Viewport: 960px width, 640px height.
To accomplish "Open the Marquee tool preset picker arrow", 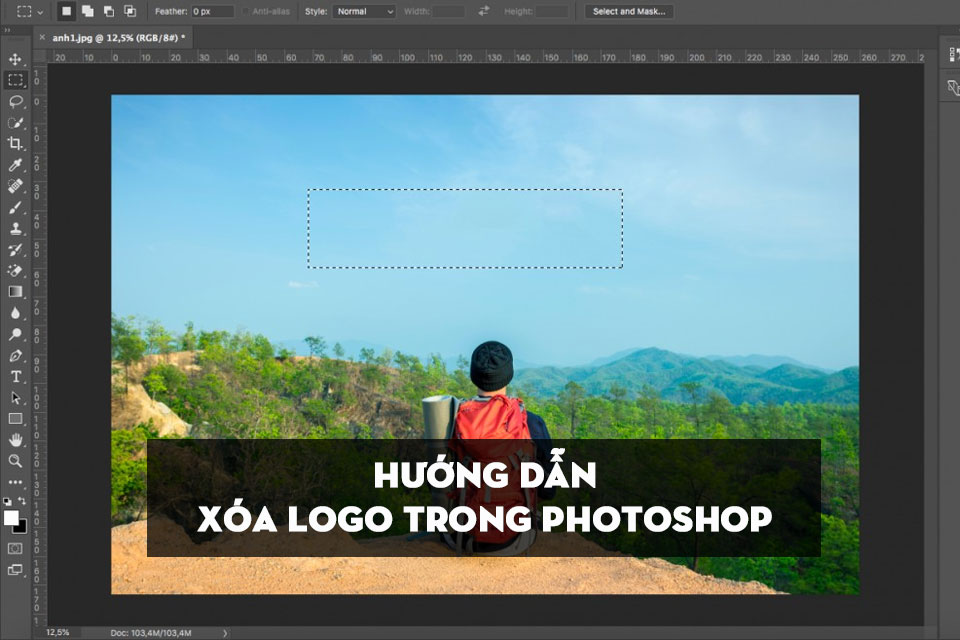I will coord(40,12).
